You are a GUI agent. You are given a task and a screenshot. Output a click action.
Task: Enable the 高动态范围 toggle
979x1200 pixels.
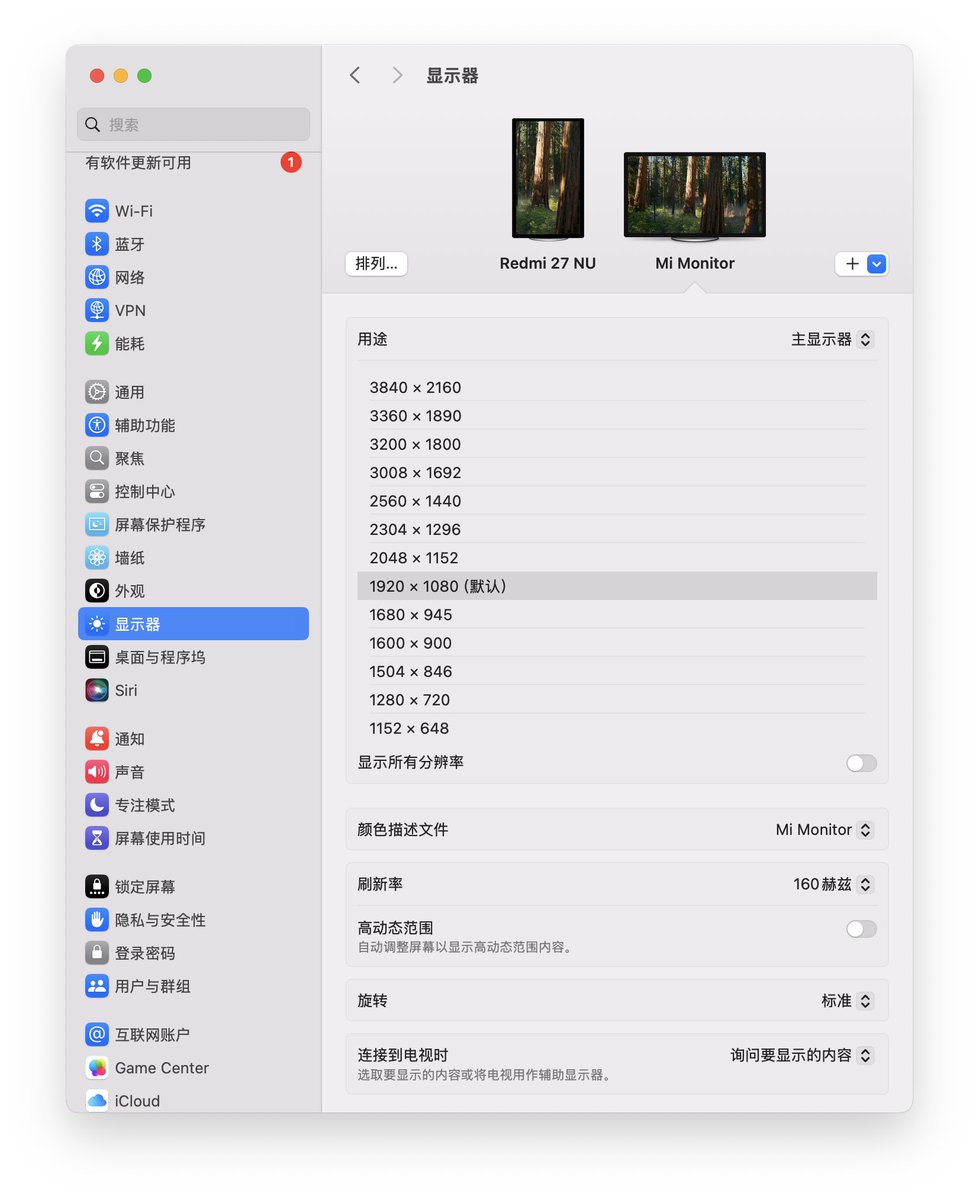click(x=859, y=928)
